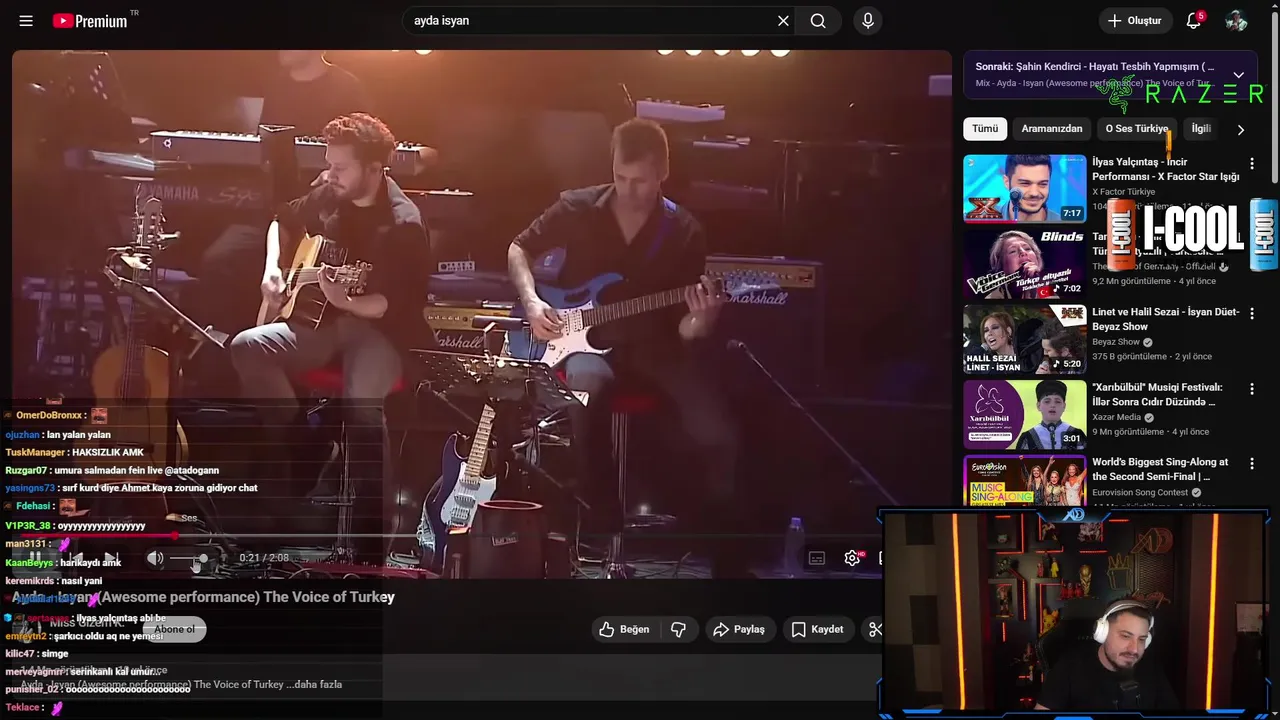Visit the X Factor Türkiye channel
The height and width of the screenshot is (720, 1280).
pyautogui.click(x=1123, y=192)
